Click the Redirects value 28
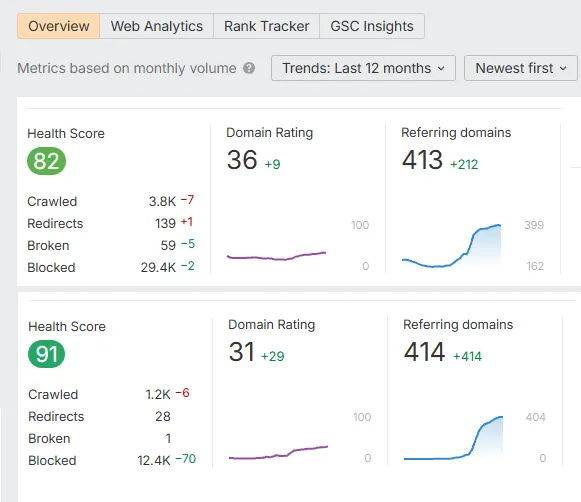The width and height of the screenshot is (581, 502). click(x=163, y=416)
